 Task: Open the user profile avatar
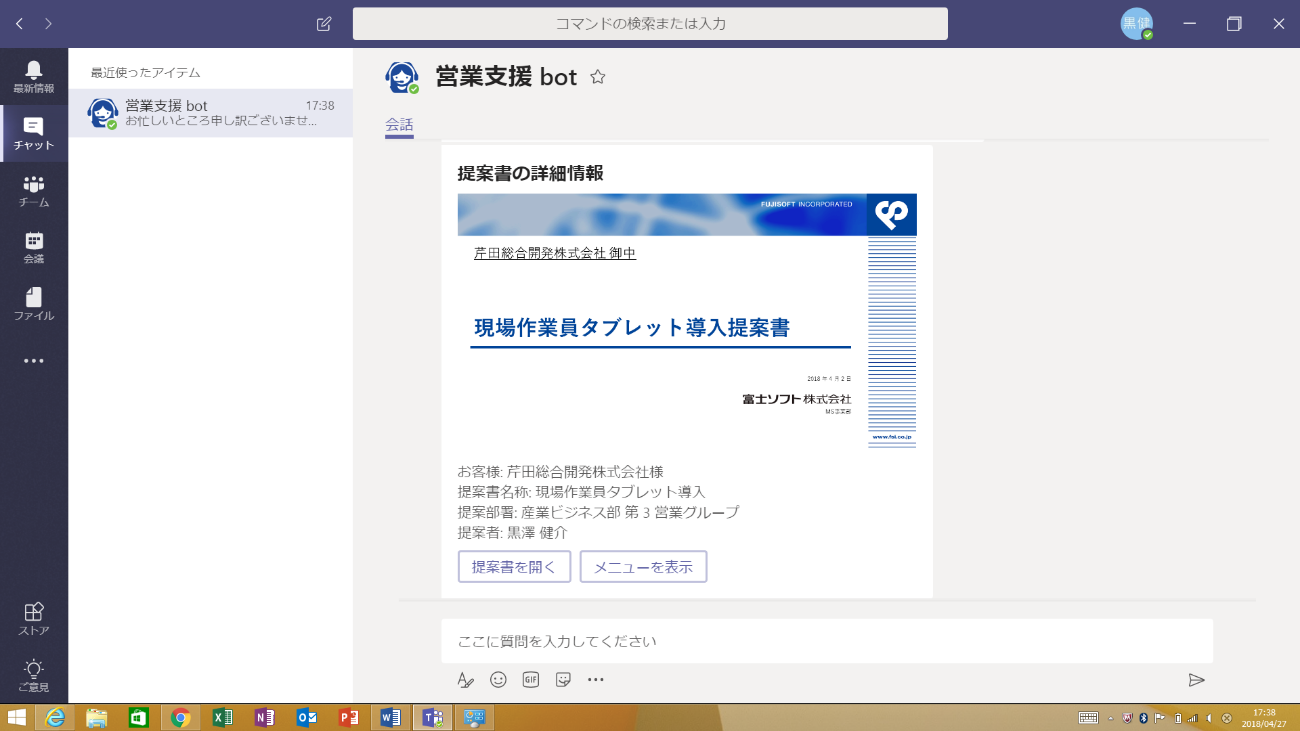coord(1136,24)
